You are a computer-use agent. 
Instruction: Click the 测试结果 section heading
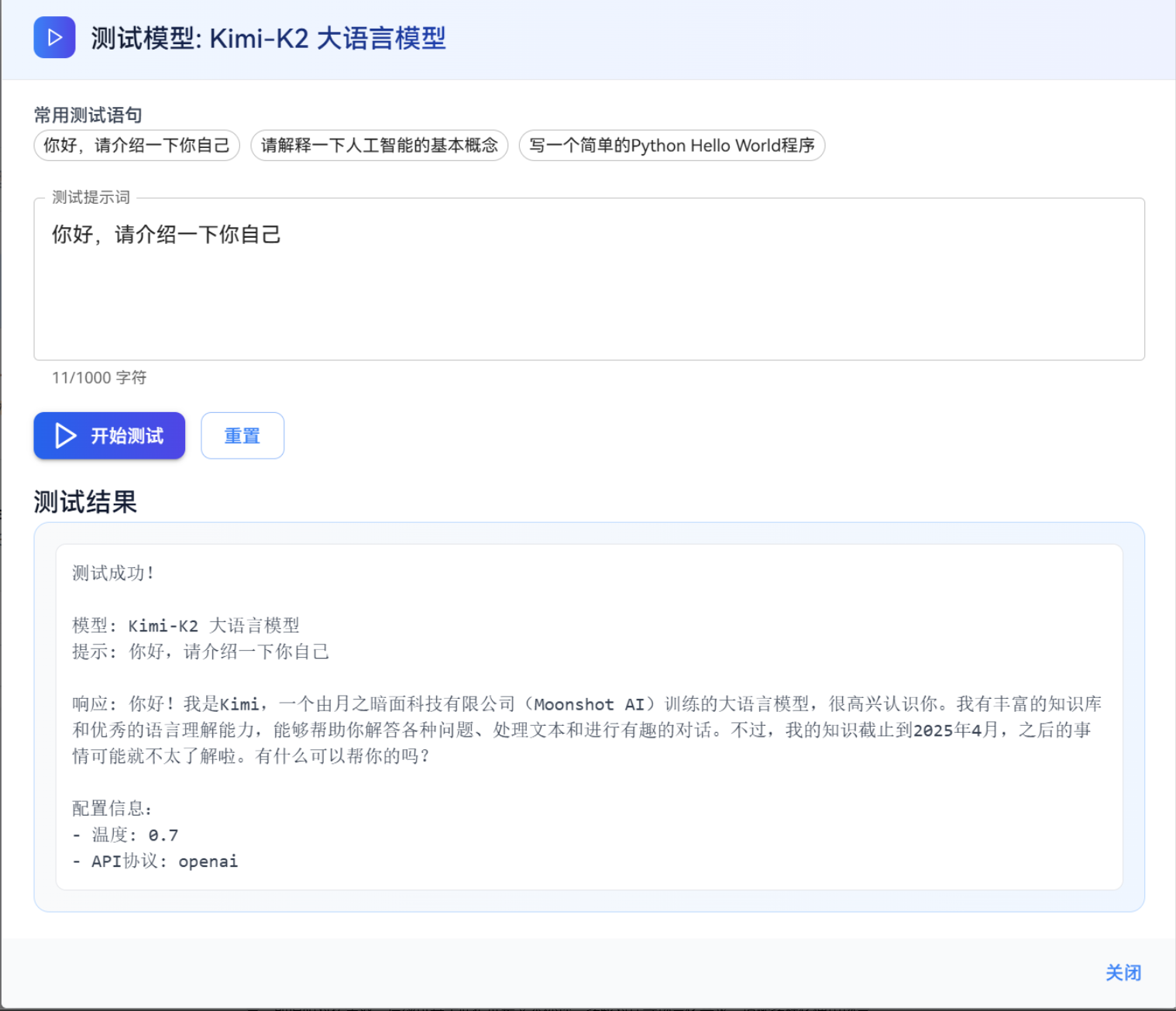(85, 502)
